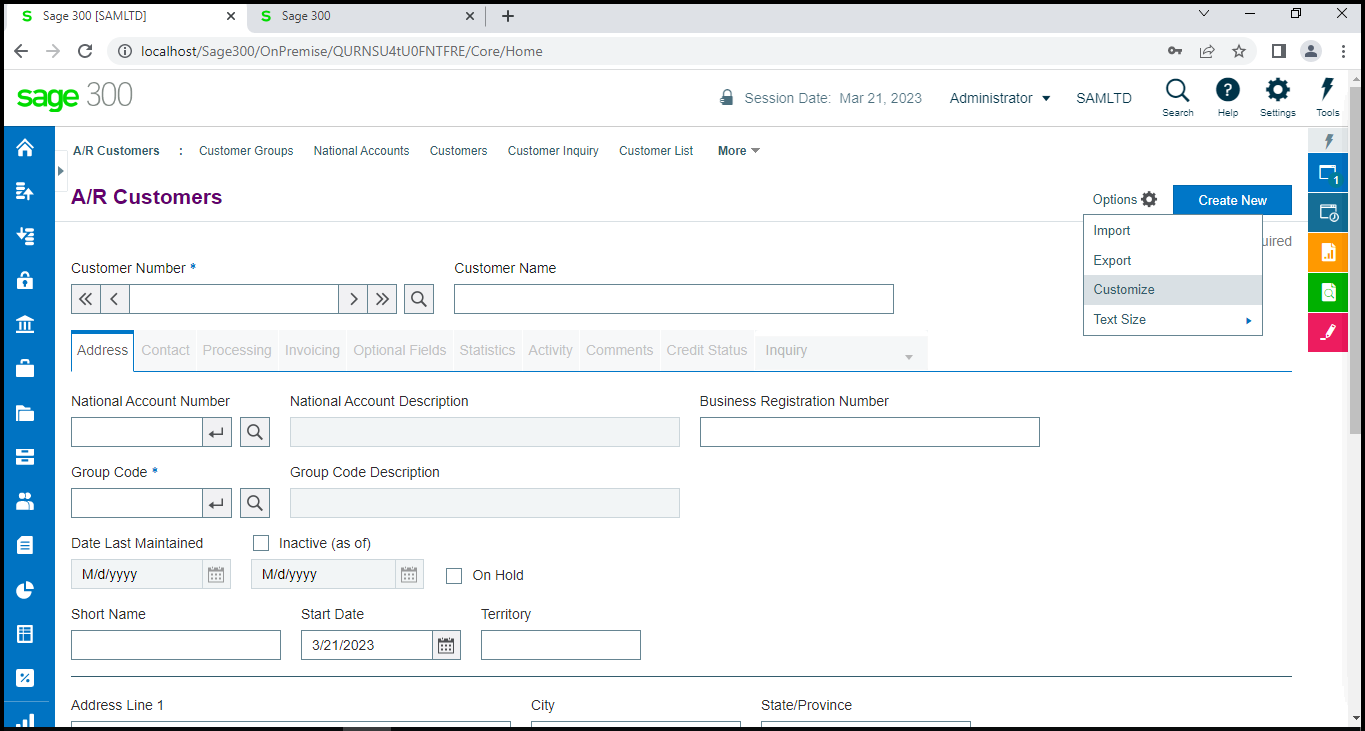This screenshot has height=731, width=1365.
Task: Open the Help question mark icon
Action: click(x=1227, y=97)
